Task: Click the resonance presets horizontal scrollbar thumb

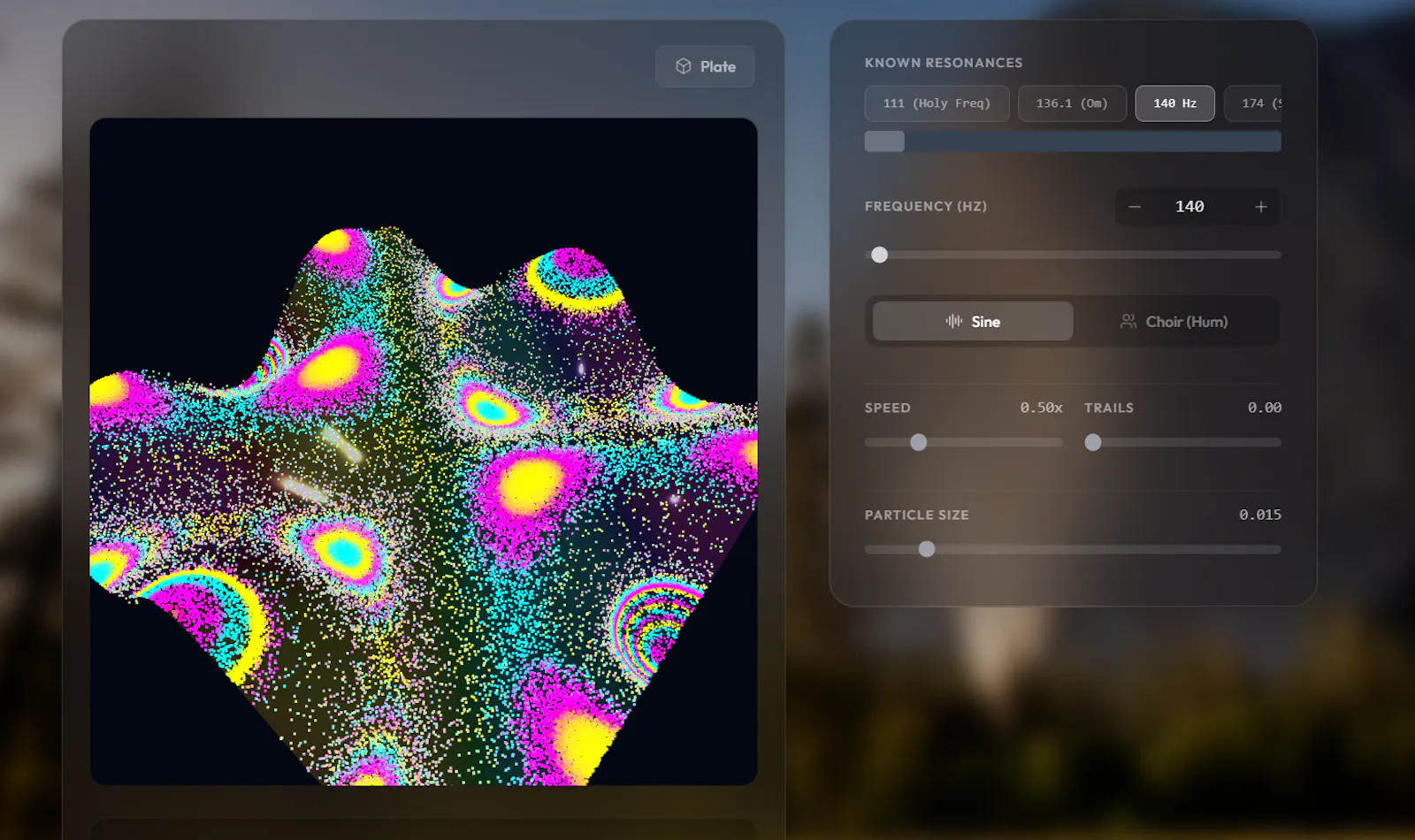Action: [884, 141]
